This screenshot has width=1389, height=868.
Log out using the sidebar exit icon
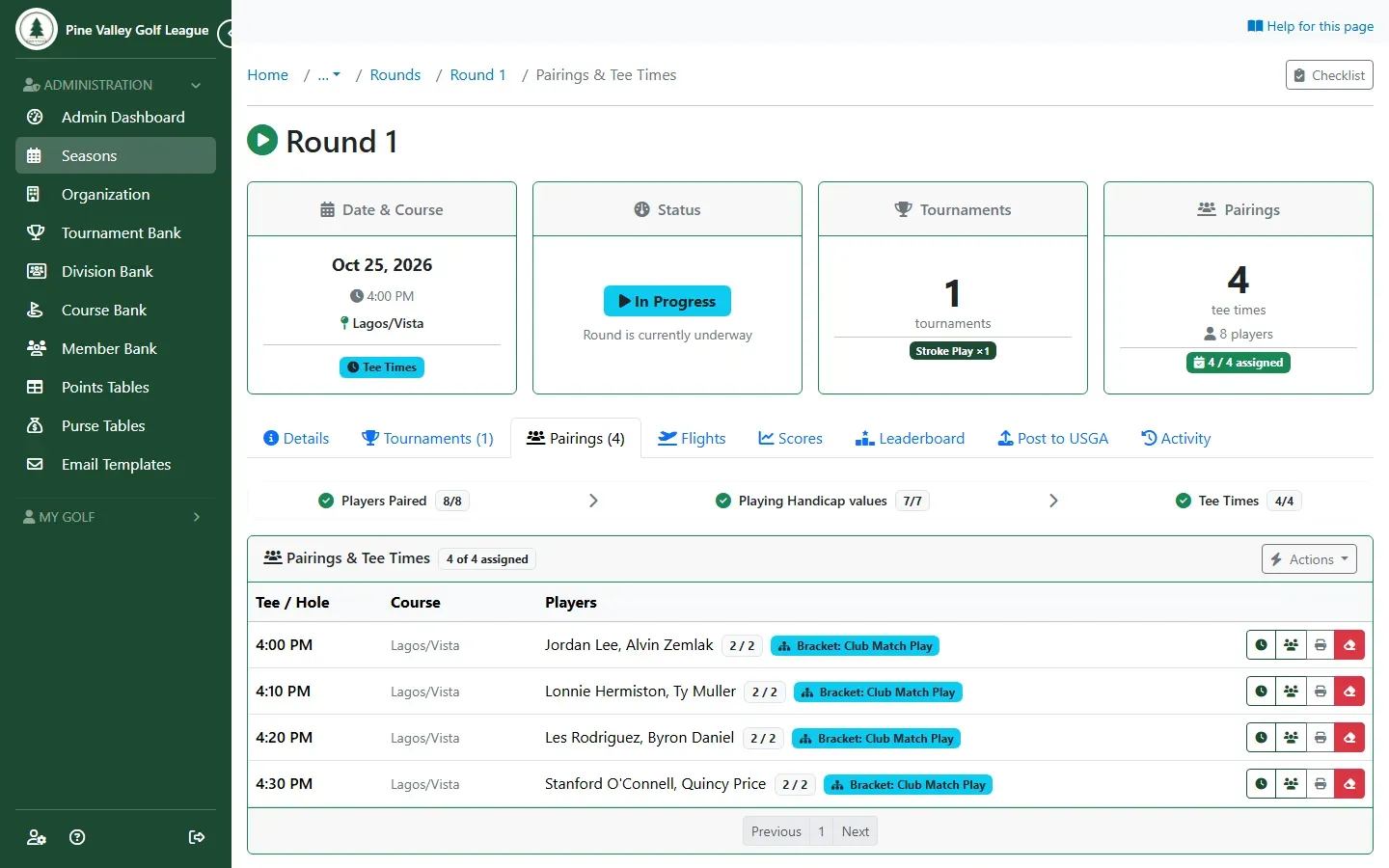pyautogui.click(x=197, y=837)
